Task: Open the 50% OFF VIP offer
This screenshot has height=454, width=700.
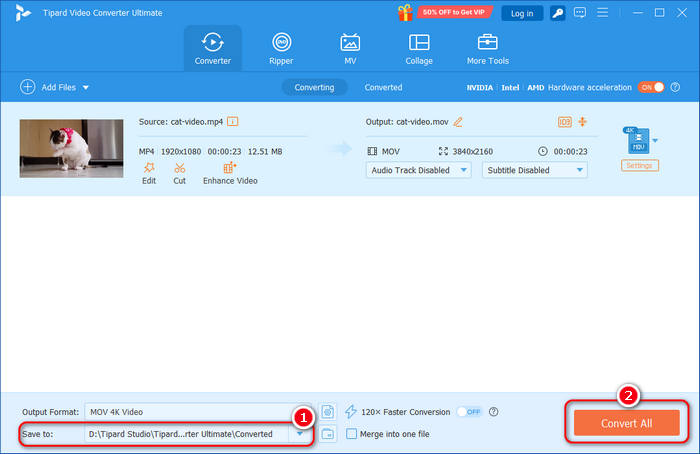Action: [x=454, y=12]
